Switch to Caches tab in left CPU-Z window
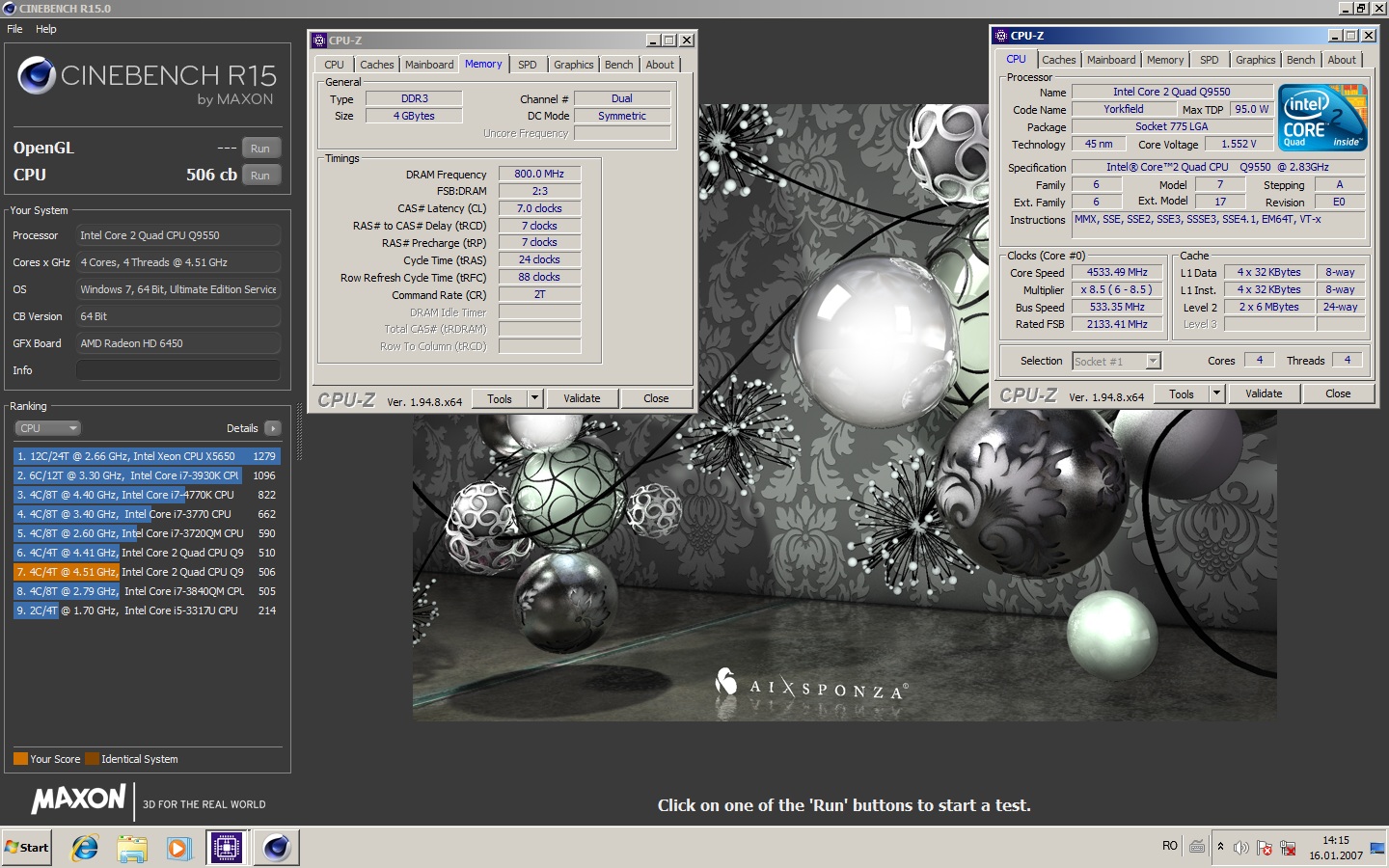This screenshot has height=868, width=1389. [376, 65]
